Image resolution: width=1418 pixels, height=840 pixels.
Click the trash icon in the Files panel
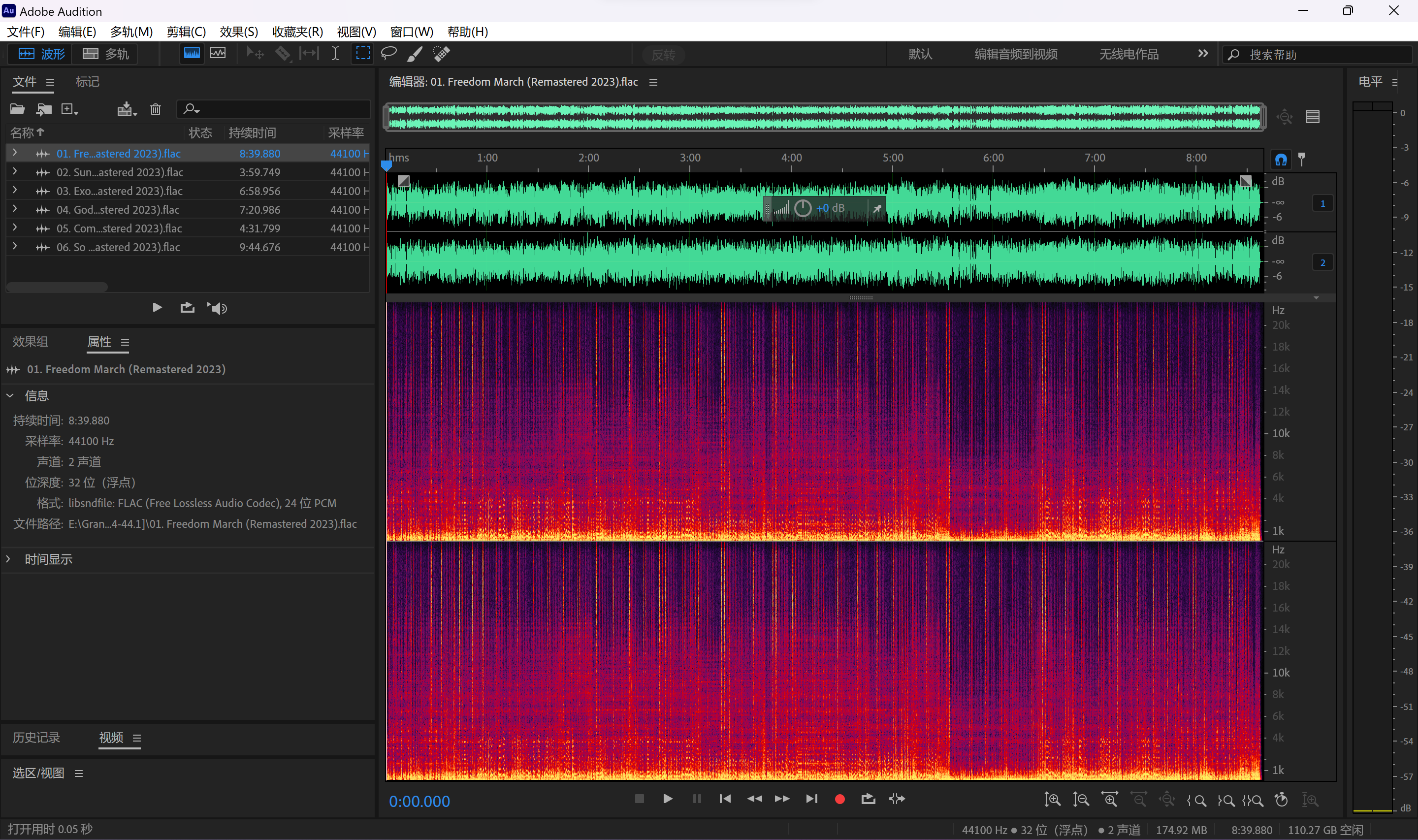coord(156,109)
